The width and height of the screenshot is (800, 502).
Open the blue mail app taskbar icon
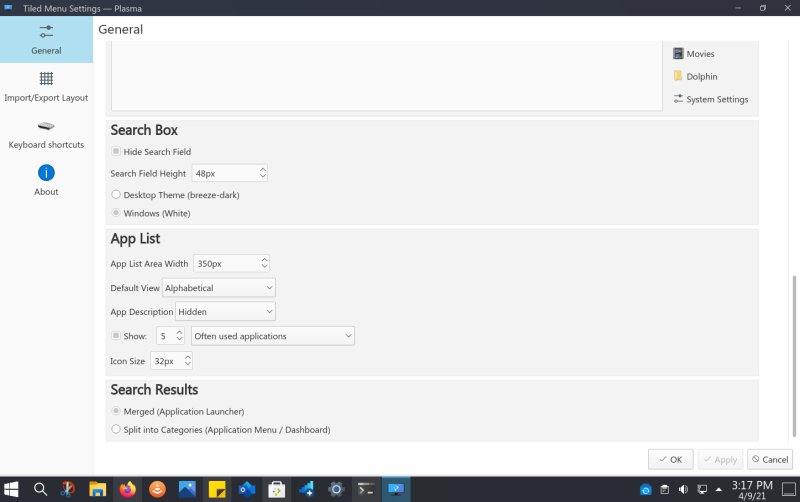coord(247,489)
